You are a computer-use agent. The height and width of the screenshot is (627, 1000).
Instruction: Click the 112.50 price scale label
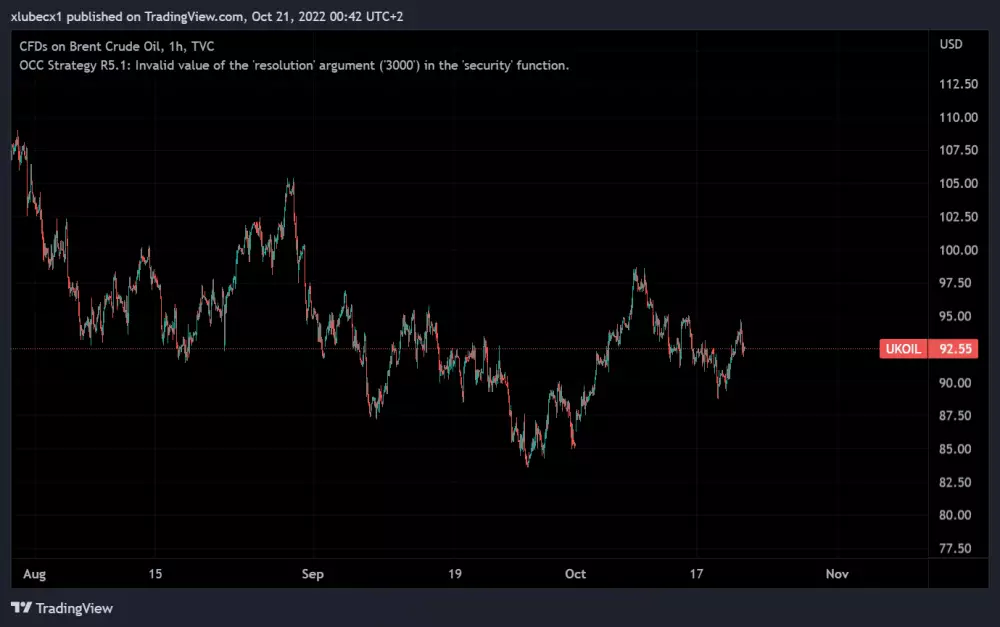click(957, 84)
